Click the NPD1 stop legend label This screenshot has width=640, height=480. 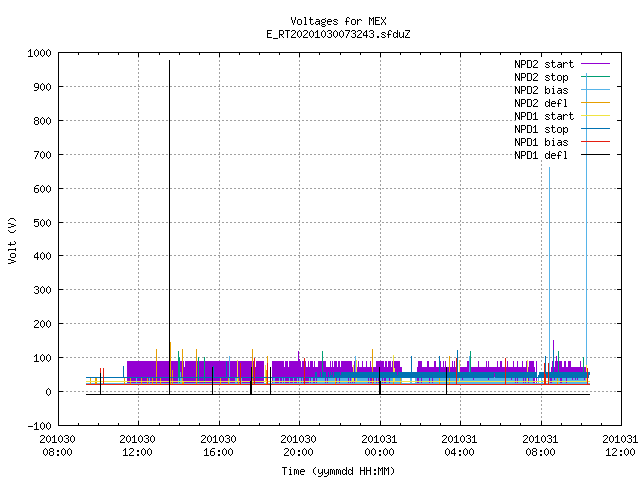tap(541, 129)
